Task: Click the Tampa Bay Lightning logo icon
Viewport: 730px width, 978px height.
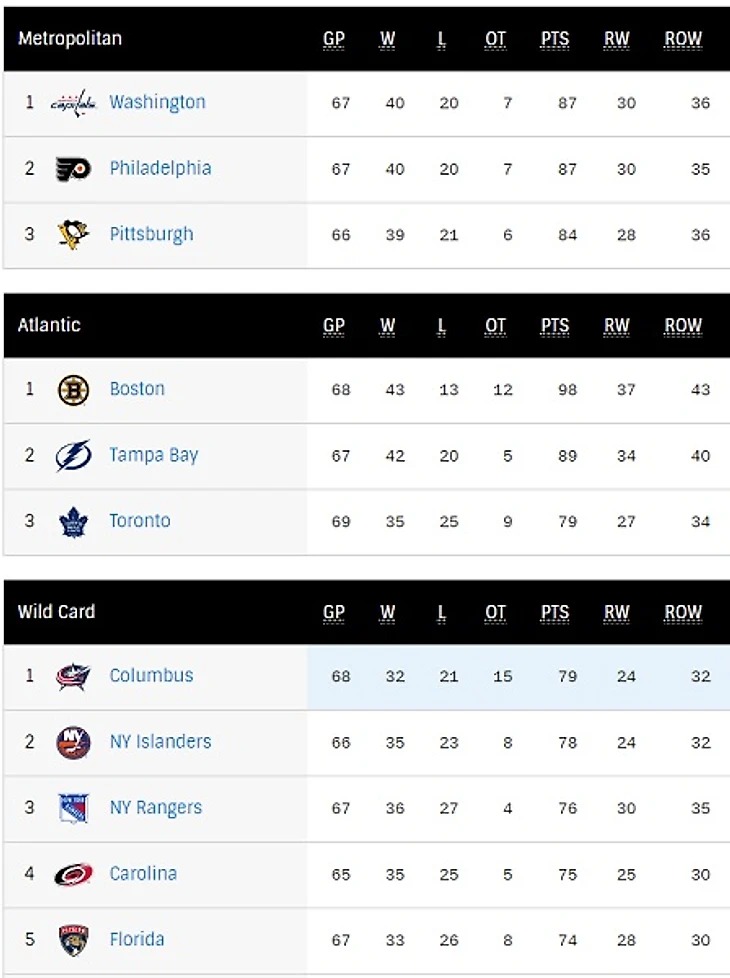Action: tap(73, 456)
